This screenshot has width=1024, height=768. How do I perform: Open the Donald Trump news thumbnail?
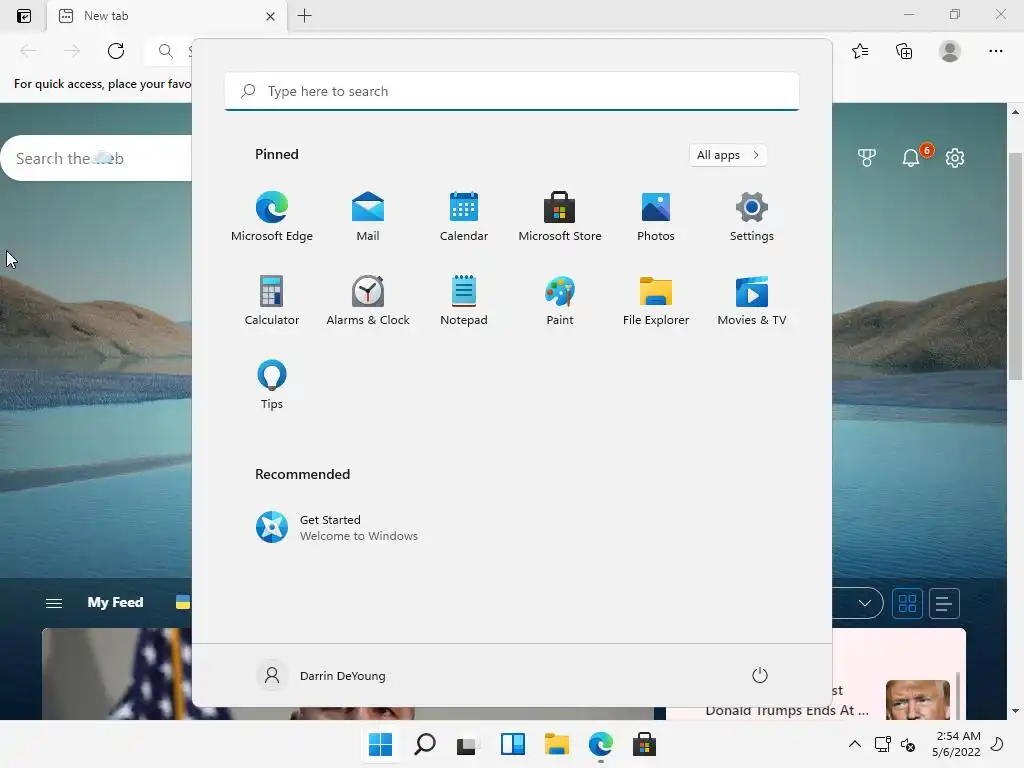point(918,699)
